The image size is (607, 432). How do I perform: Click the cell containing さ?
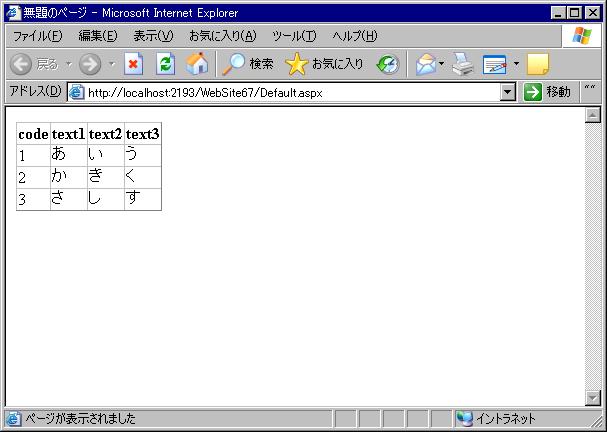pos(69,200)
